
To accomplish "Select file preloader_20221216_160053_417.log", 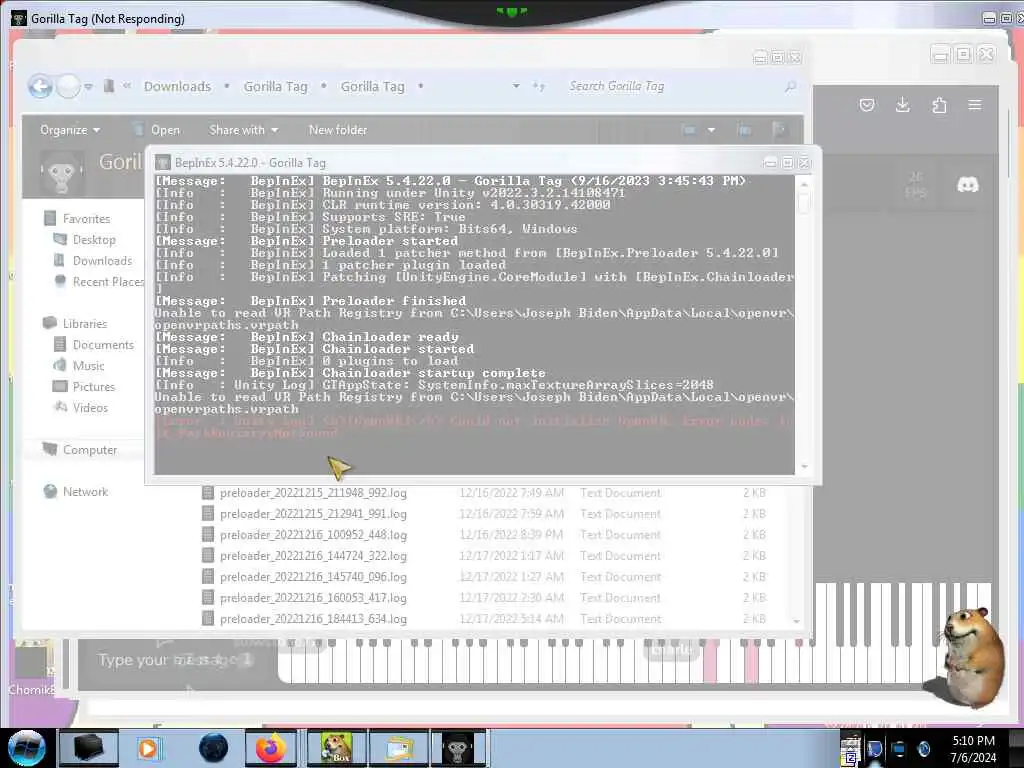I will click(304, 598).
